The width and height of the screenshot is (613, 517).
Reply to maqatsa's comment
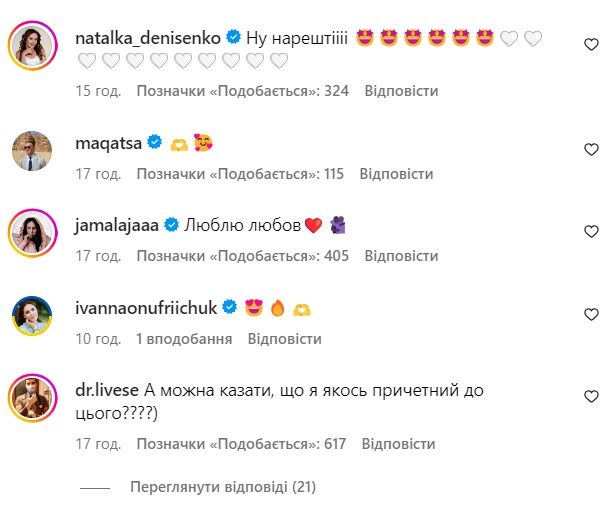[398, 174]
